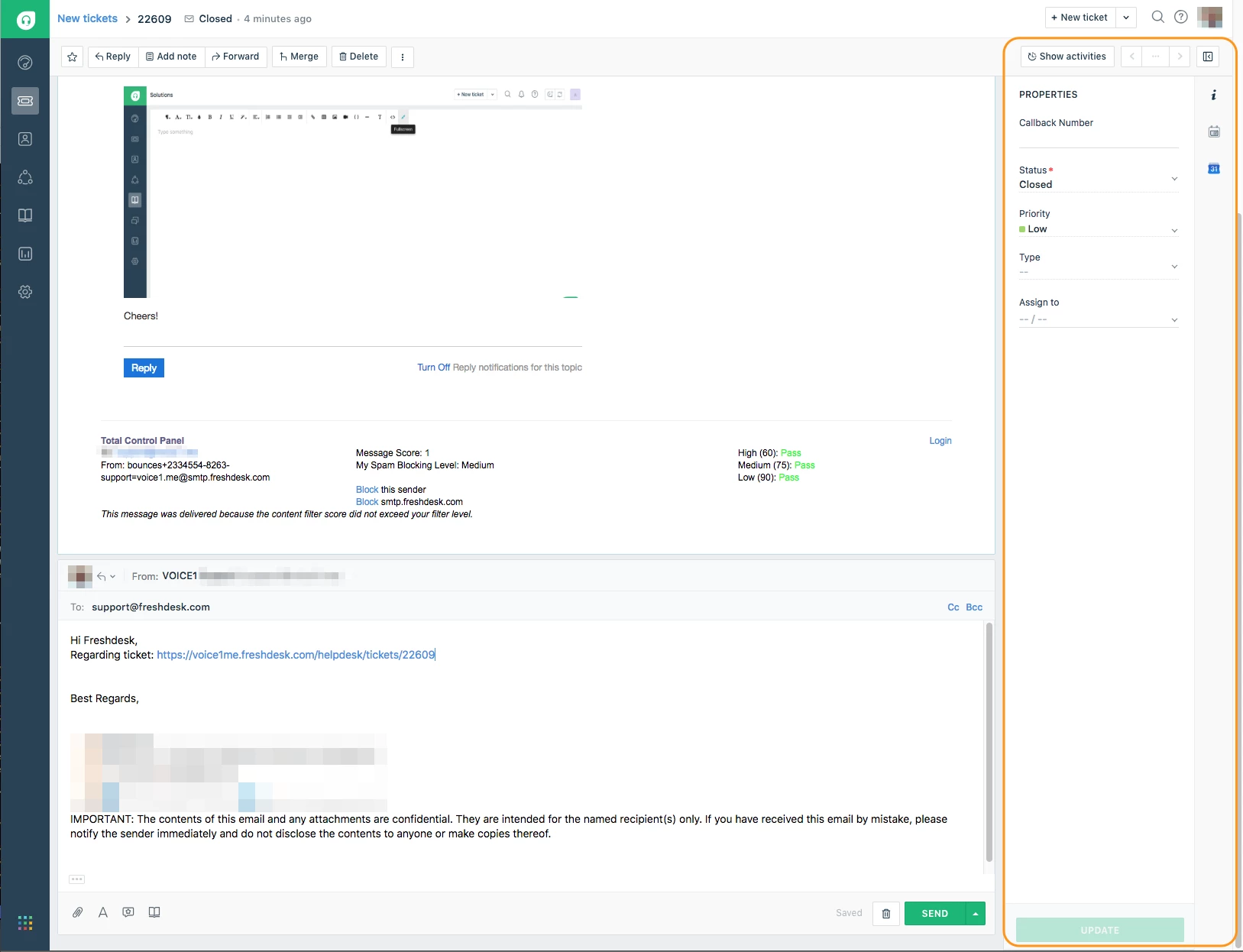Click the Callback Number input field
This screenshot has width=1243, height=952.
click(x=1099, y=139)
